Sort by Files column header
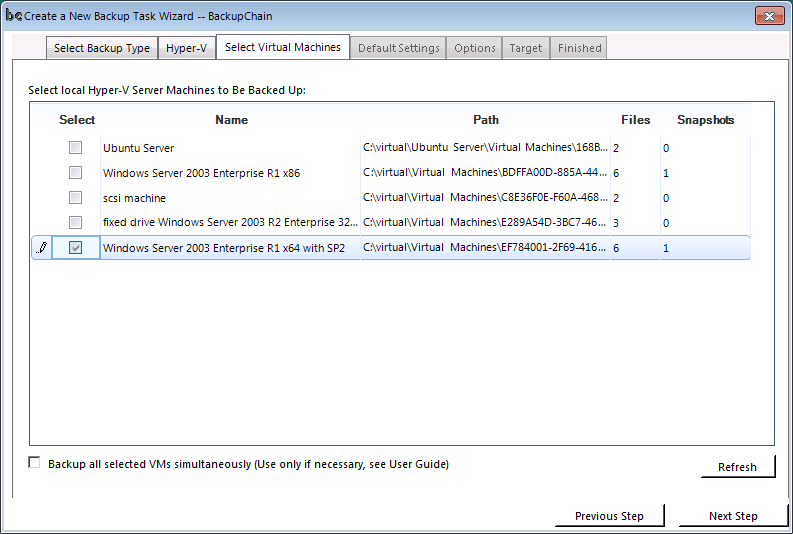 coord(635,120)
